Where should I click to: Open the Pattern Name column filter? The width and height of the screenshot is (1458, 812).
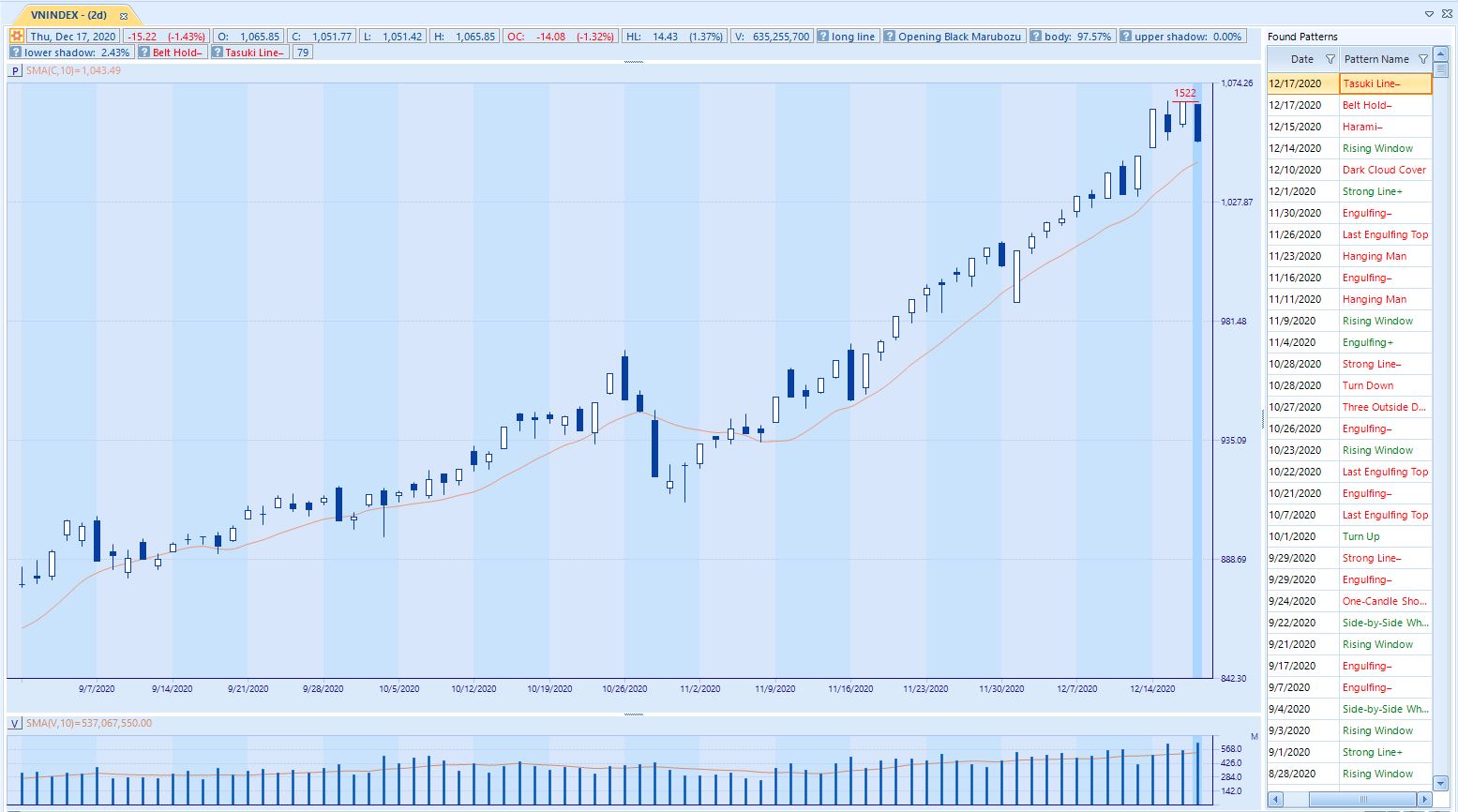(x=1422, y=59)
